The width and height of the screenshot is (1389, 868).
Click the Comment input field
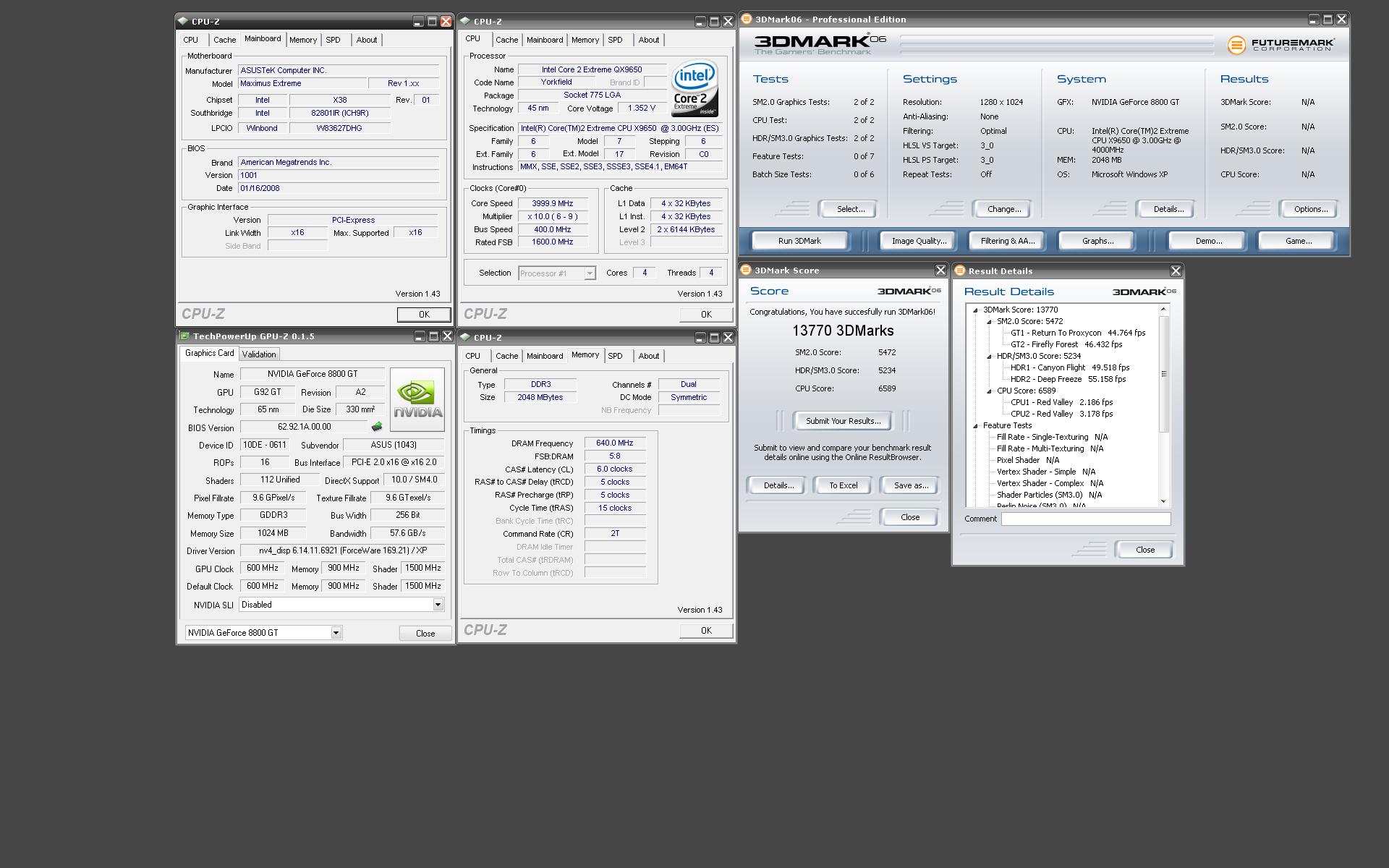pos(1086,519)
